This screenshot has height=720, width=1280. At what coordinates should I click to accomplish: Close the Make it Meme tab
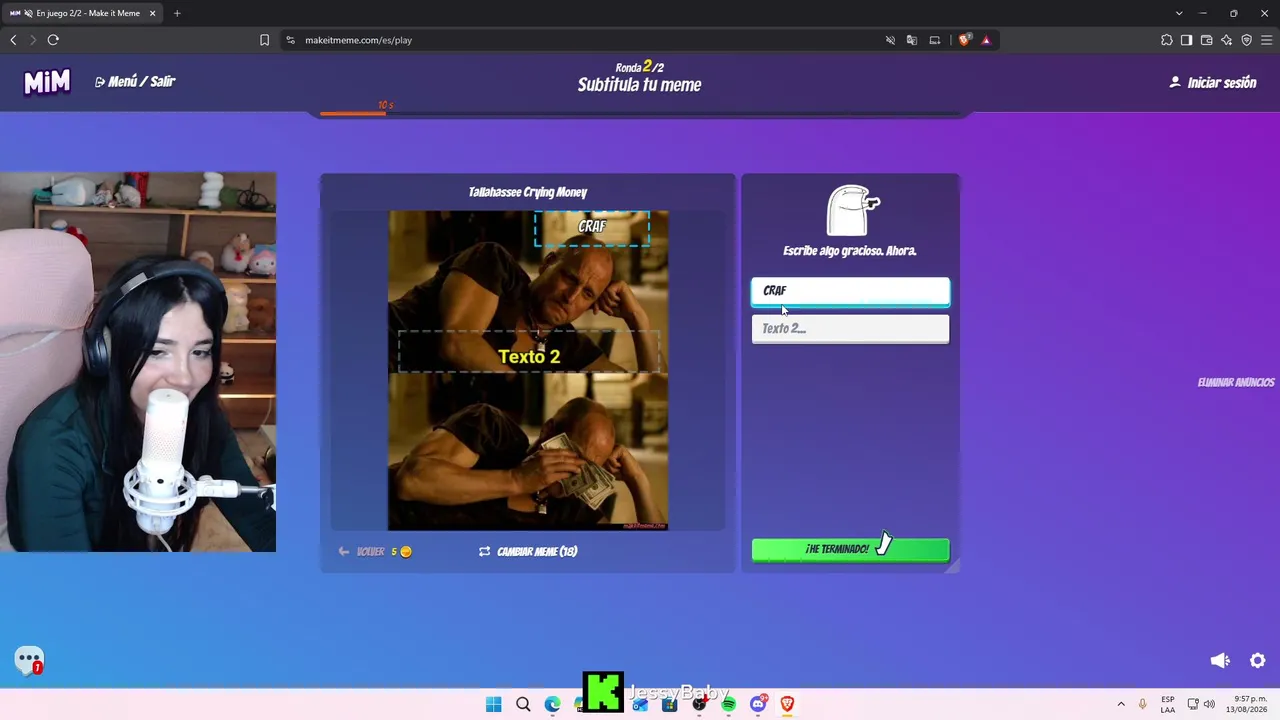[x=152, y=13]
